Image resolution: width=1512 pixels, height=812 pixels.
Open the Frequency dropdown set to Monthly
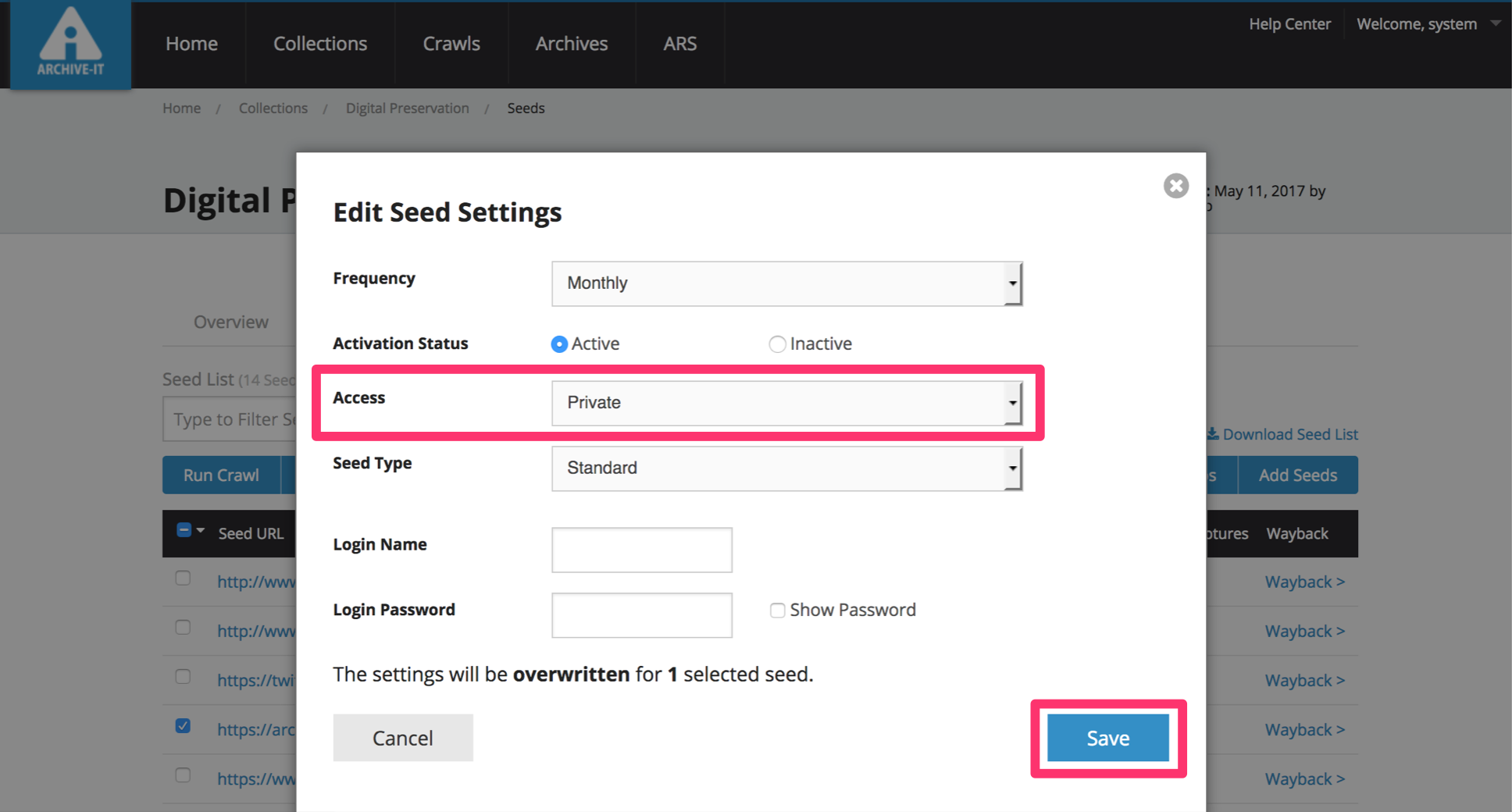coord(786,283)
